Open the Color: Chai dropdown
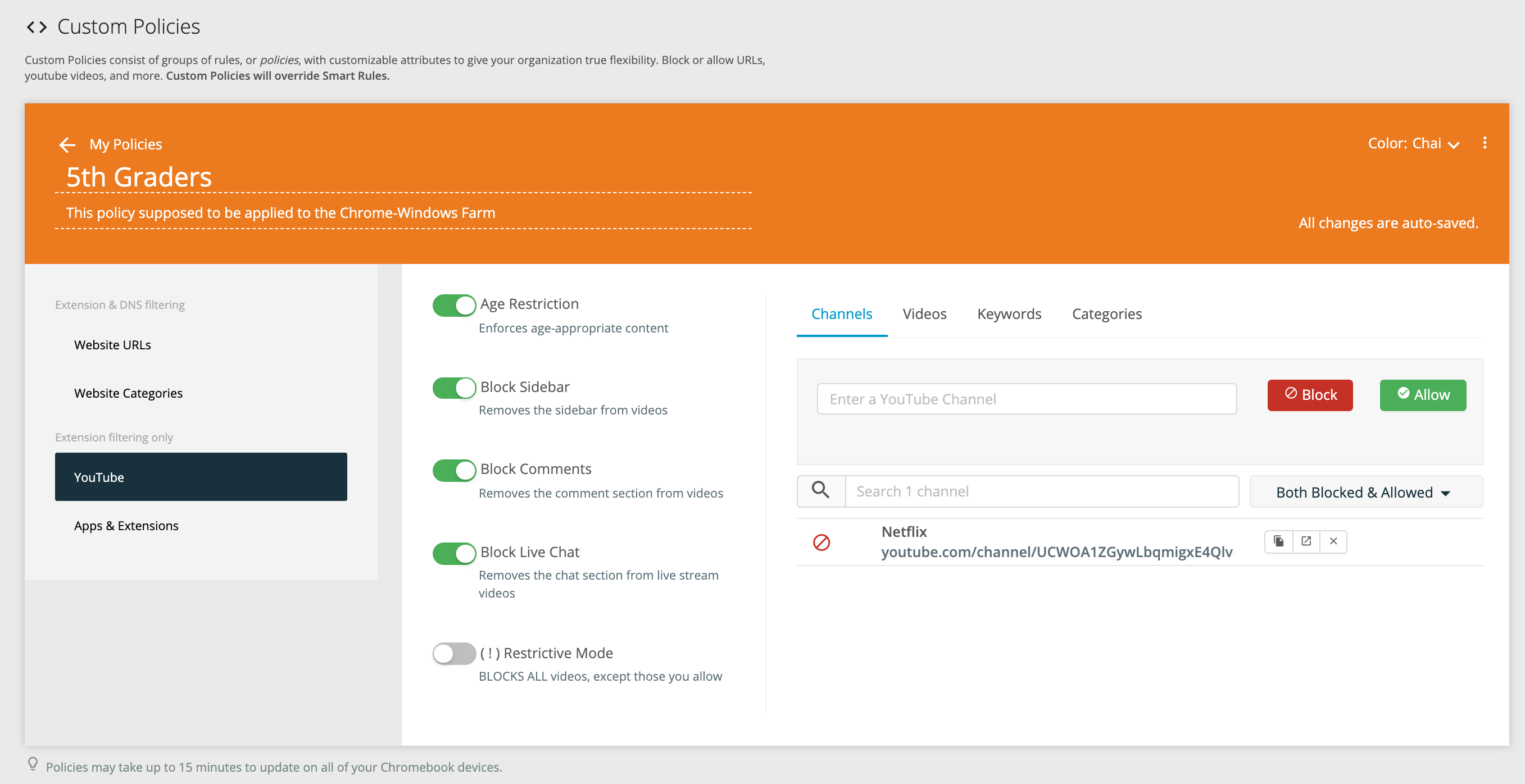This screenshot has height=784, width=1525. coord(1413,144)
